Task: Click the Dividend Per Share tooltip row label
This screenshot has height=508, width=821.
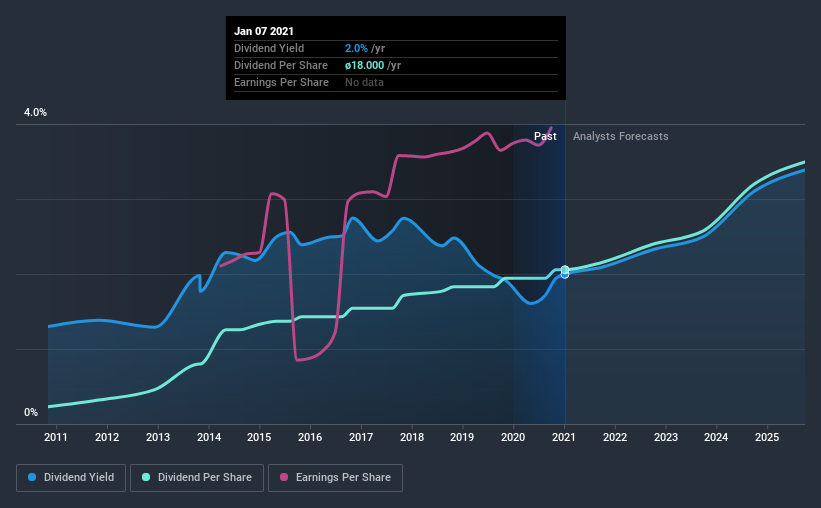Action: (x=281, y=65)
